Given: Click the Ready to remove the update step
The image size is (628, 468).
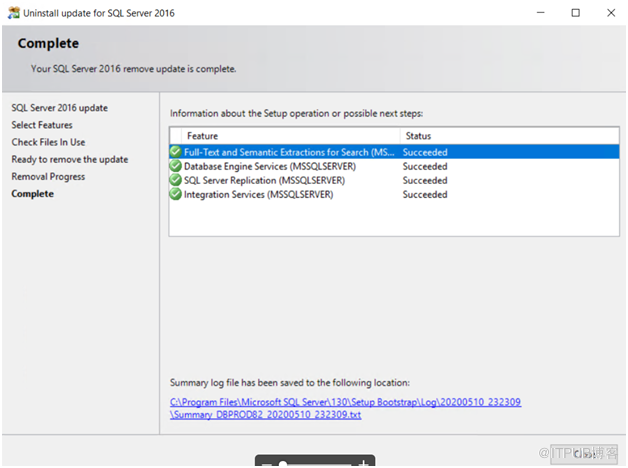Looking at the screenshot, I should pyautogui.click(x=70, y=159).
